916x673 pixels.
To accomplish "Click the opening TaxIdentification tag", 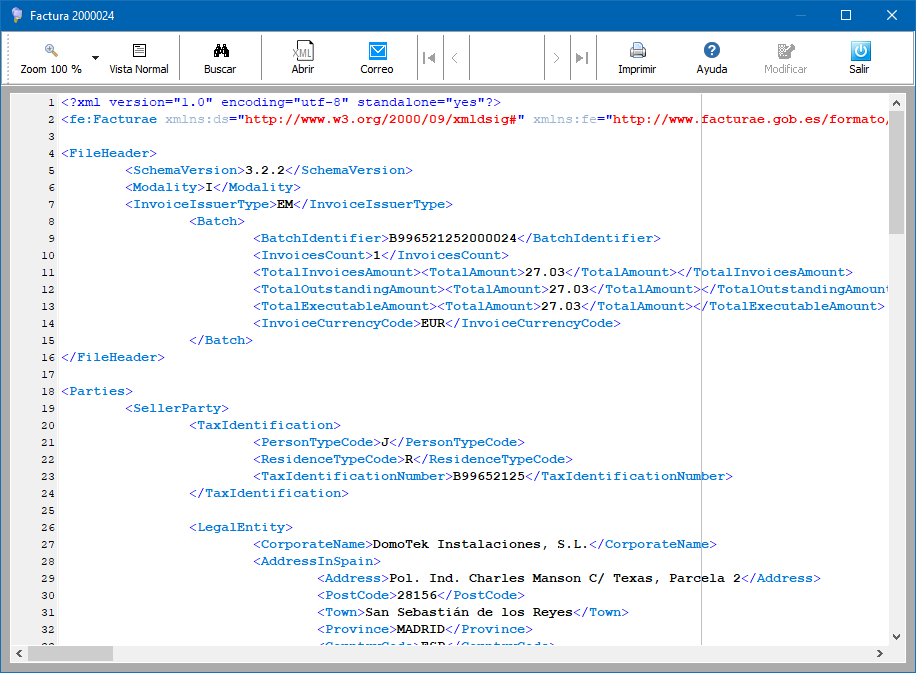I will 265,425.
